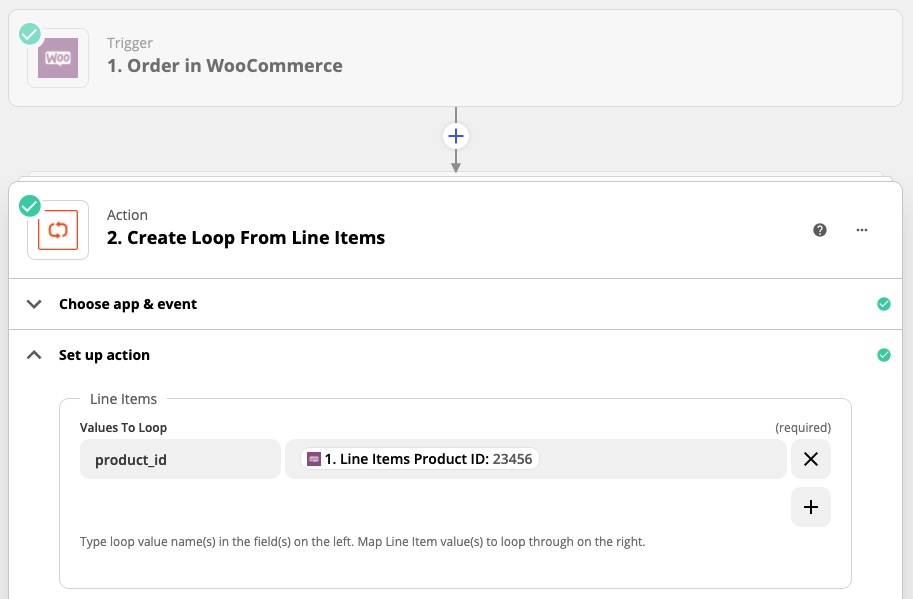The width and height of the screenshot is (913, 599).
Task: Click the Looping by Zapier icon
Action: [58, 230]
